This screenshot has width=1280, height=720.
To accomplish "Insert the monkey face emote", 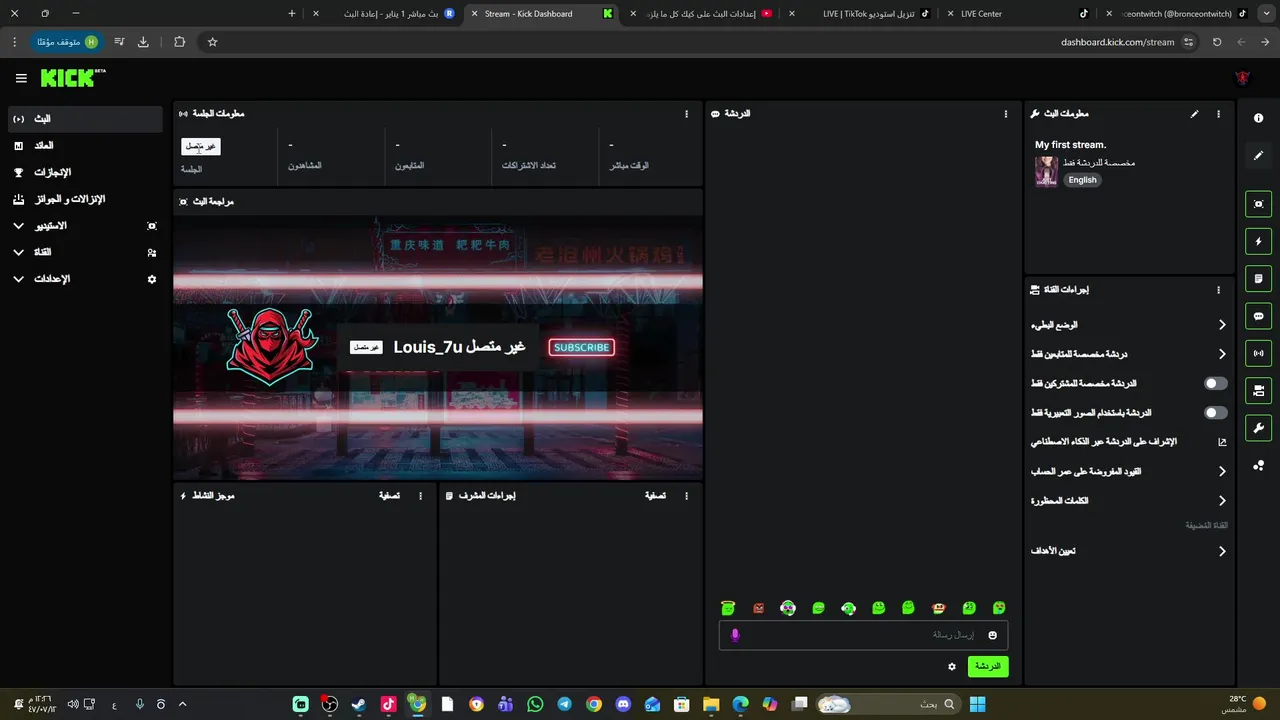I will pos(938,608).
